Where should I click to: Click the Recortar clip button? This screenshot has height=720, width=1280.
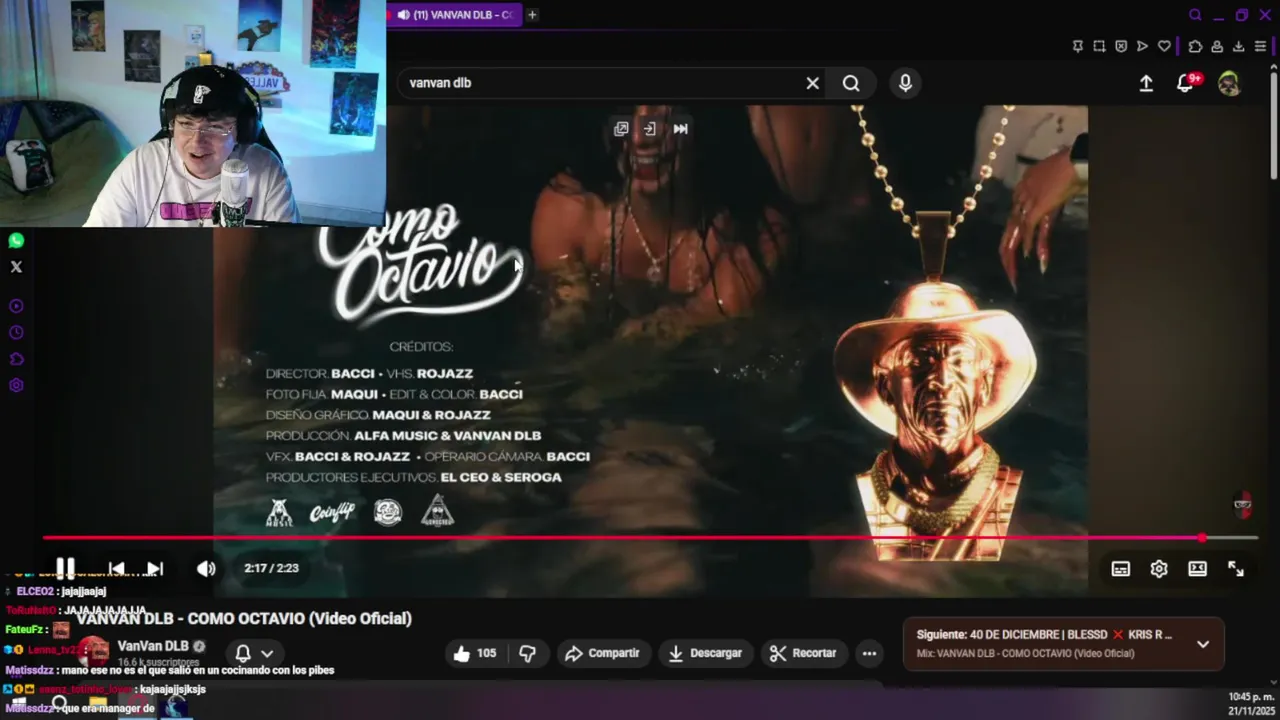pyautogui.click(x=803, y=653)
